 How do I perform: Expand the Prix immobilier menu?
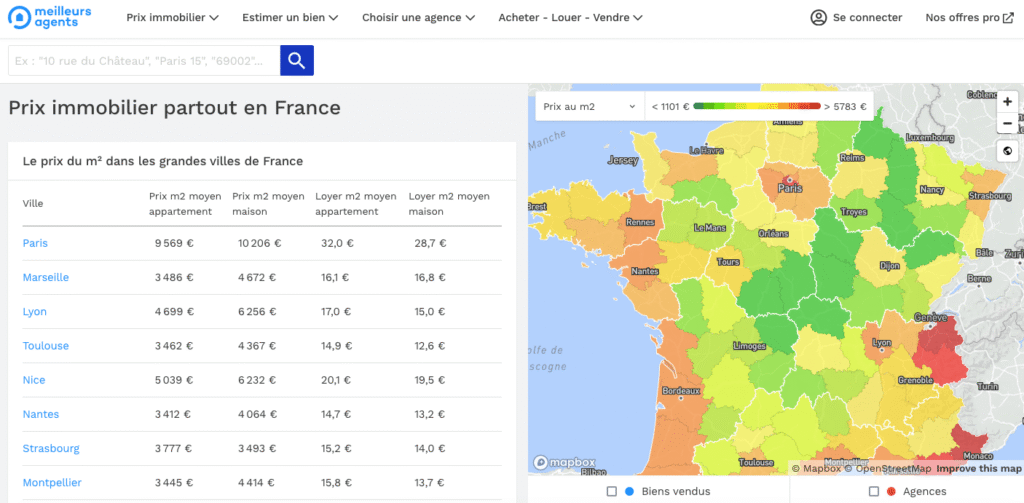click(x=172, y=18)
